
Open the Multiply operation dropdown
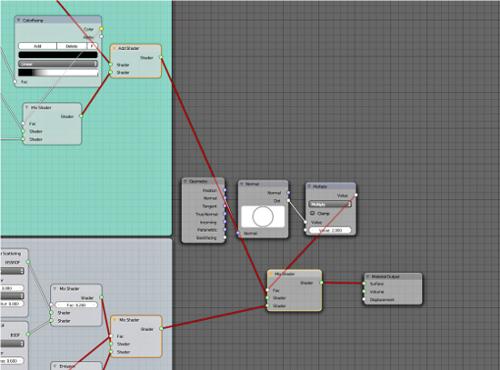[330, 204]
